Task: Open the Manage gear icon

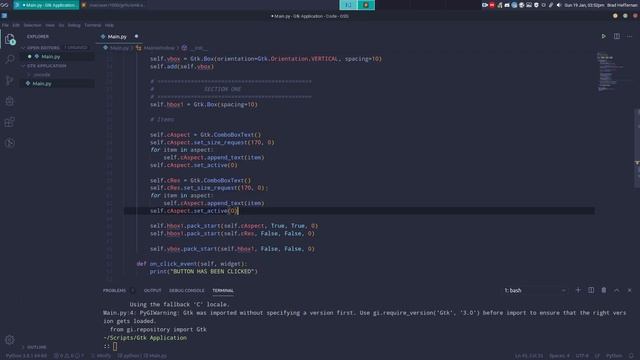Action: (x=10, y=339)
